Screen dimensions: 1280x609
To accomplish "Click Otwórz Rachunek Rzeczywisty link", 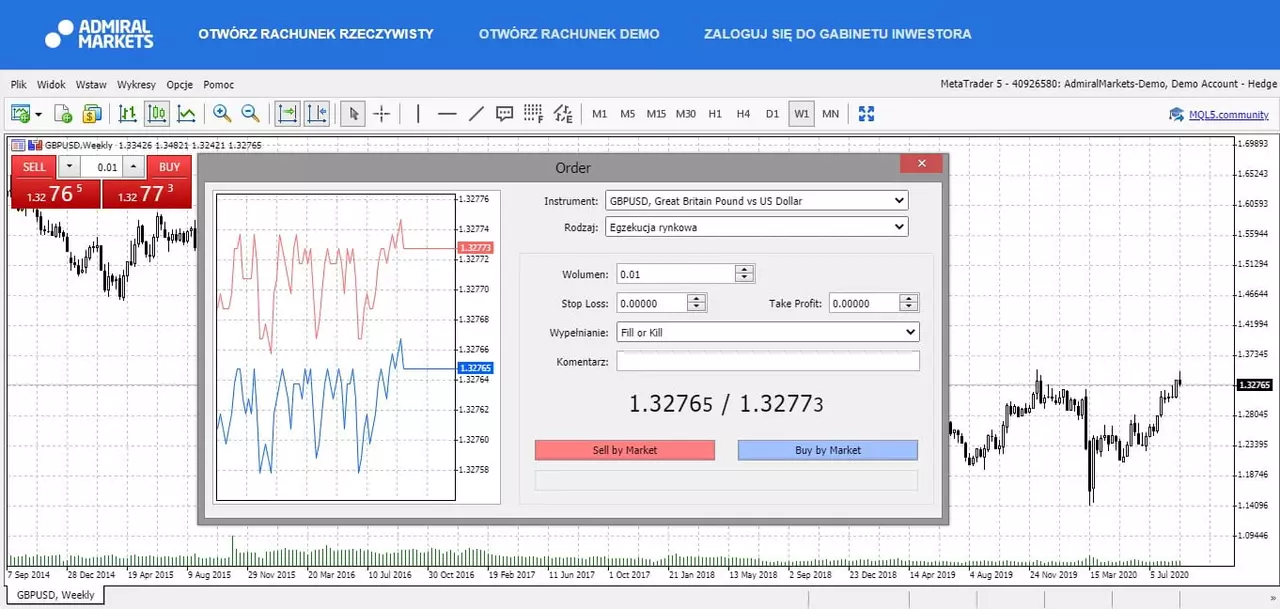I will (316, 34).
